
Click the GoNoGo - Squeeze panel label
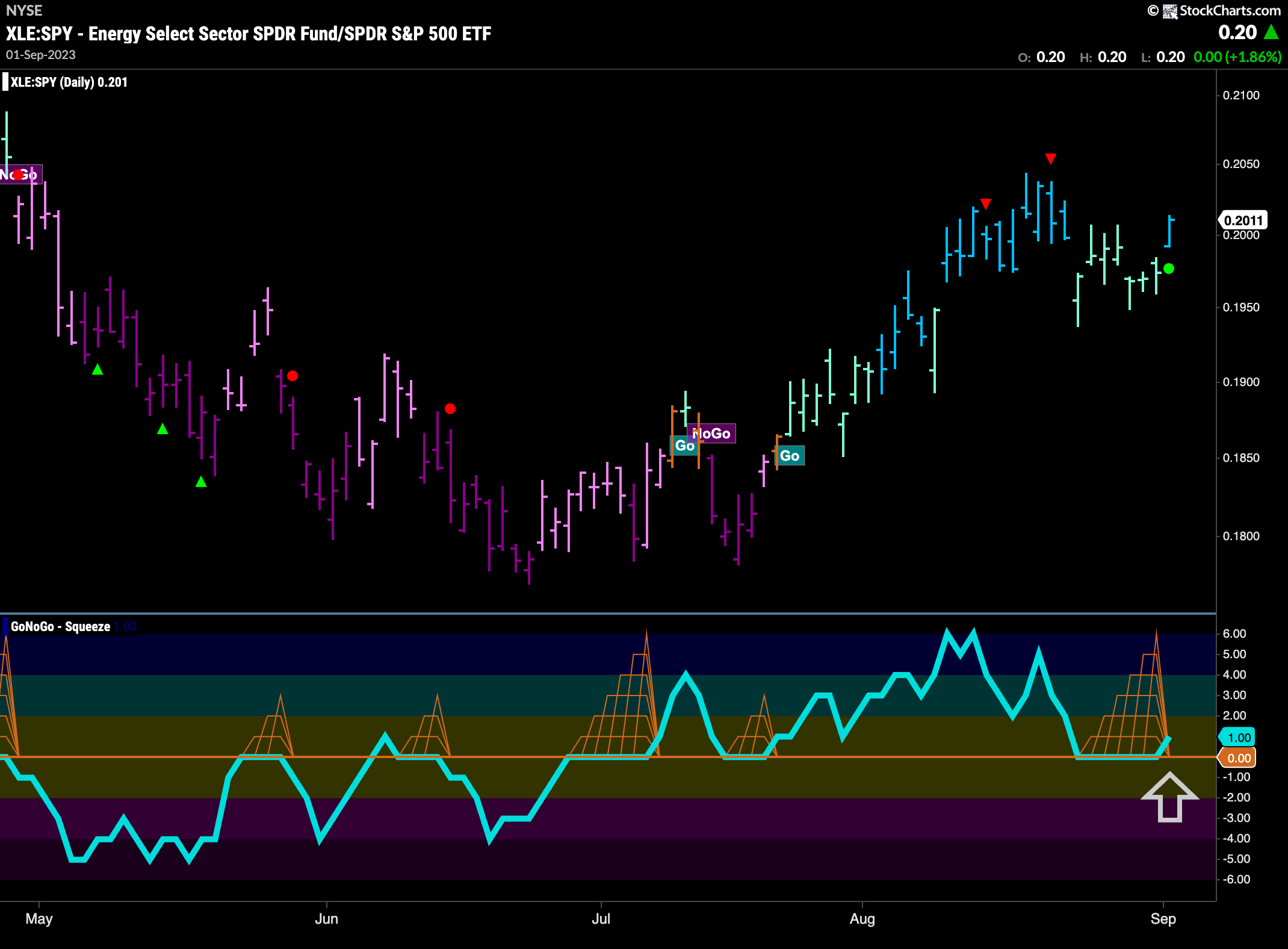60,626
